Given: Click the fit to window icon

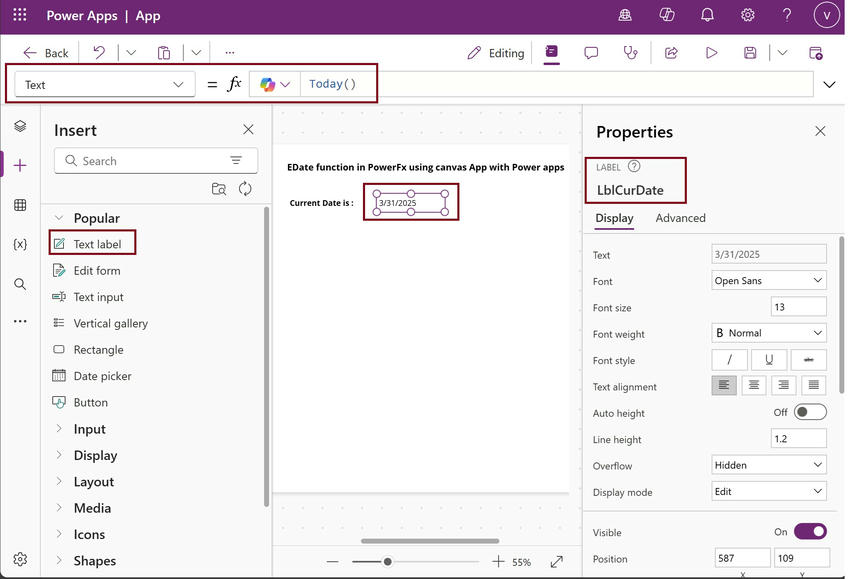Looking at the screenshot, I should click(x=557, y=562).
